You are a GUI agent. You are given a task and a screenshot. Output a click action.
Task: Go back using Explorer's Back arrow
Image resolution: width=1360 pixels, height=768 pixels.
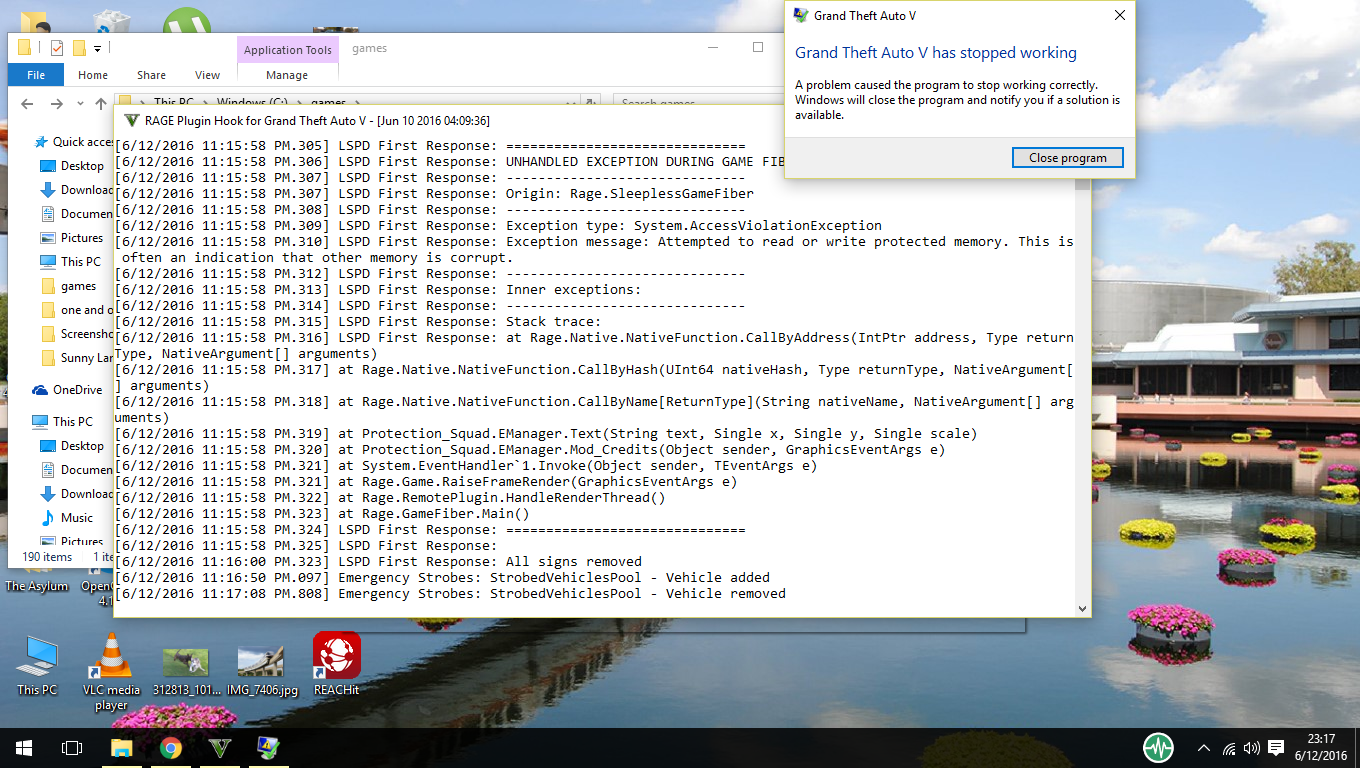click(27, 104)
